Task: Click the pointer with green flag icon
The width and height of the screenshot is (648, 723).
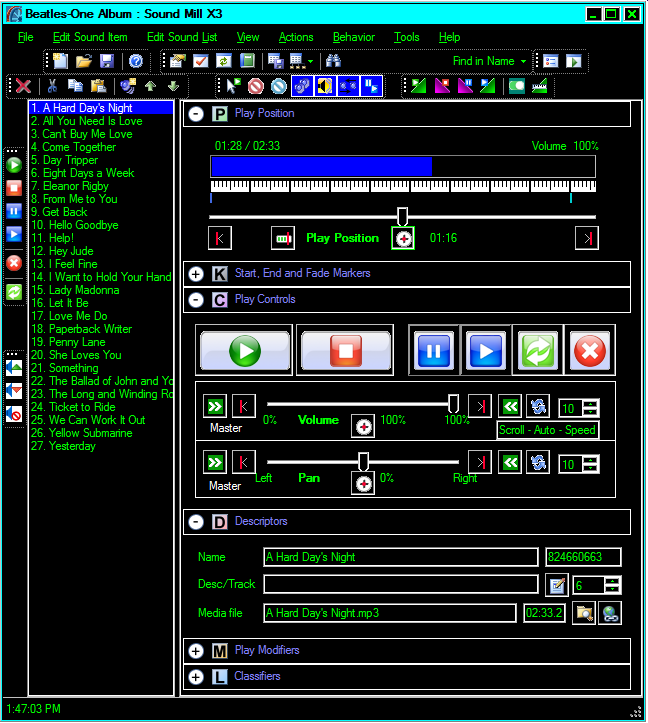Action: pos(233,86)
